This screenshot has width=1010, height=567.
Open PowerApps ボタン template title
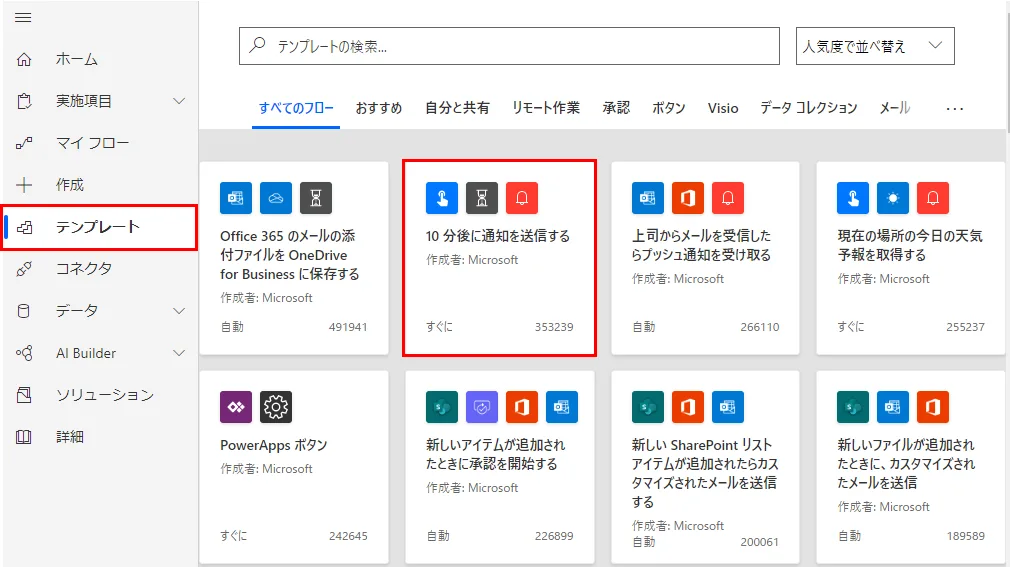(274, 445)
